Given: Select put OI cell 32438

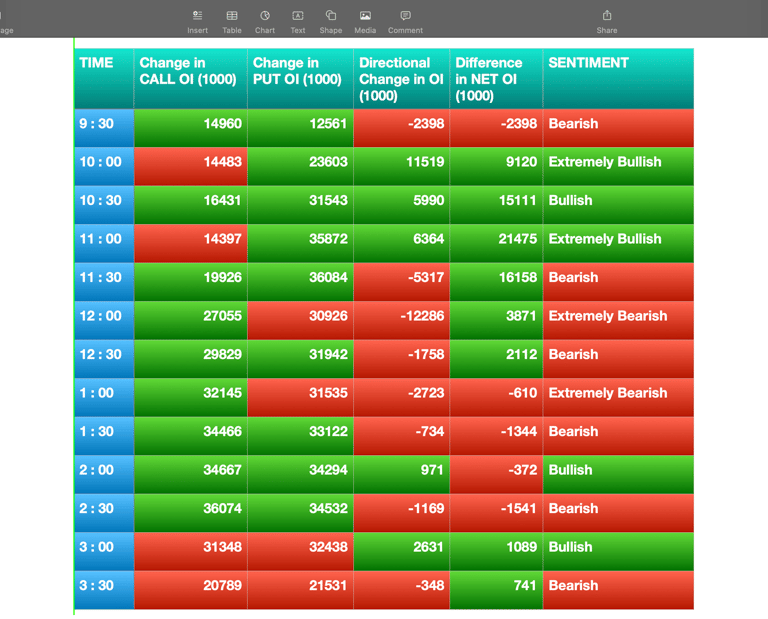Looking at the screenshot, I should click(300, 551).
